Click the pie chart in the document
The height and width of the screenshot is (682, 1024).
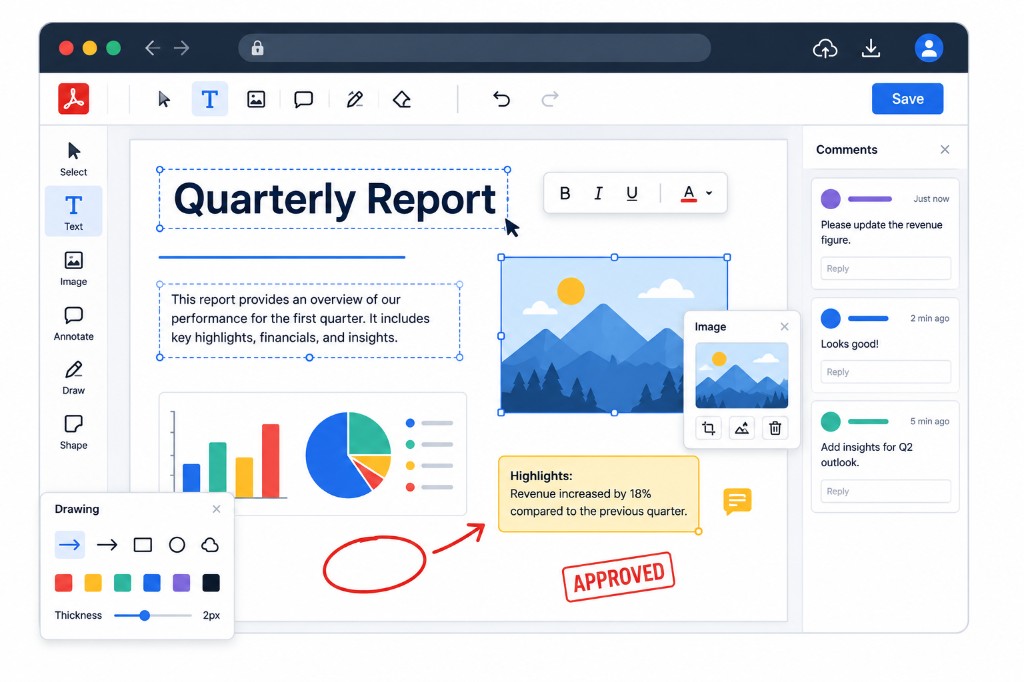tap(348, 455)
